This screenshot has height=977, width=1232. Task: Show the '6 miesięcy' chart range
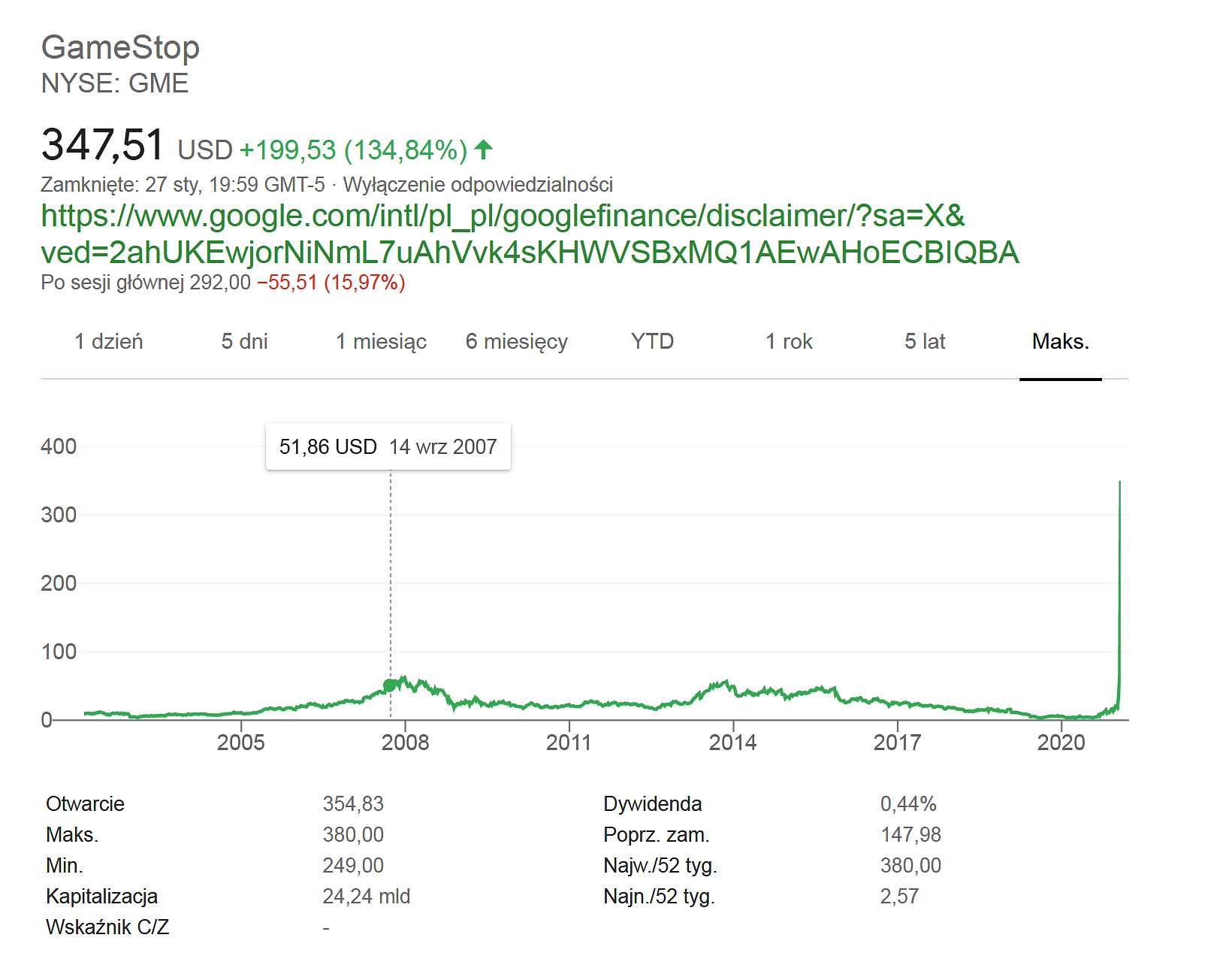(517, 342)
